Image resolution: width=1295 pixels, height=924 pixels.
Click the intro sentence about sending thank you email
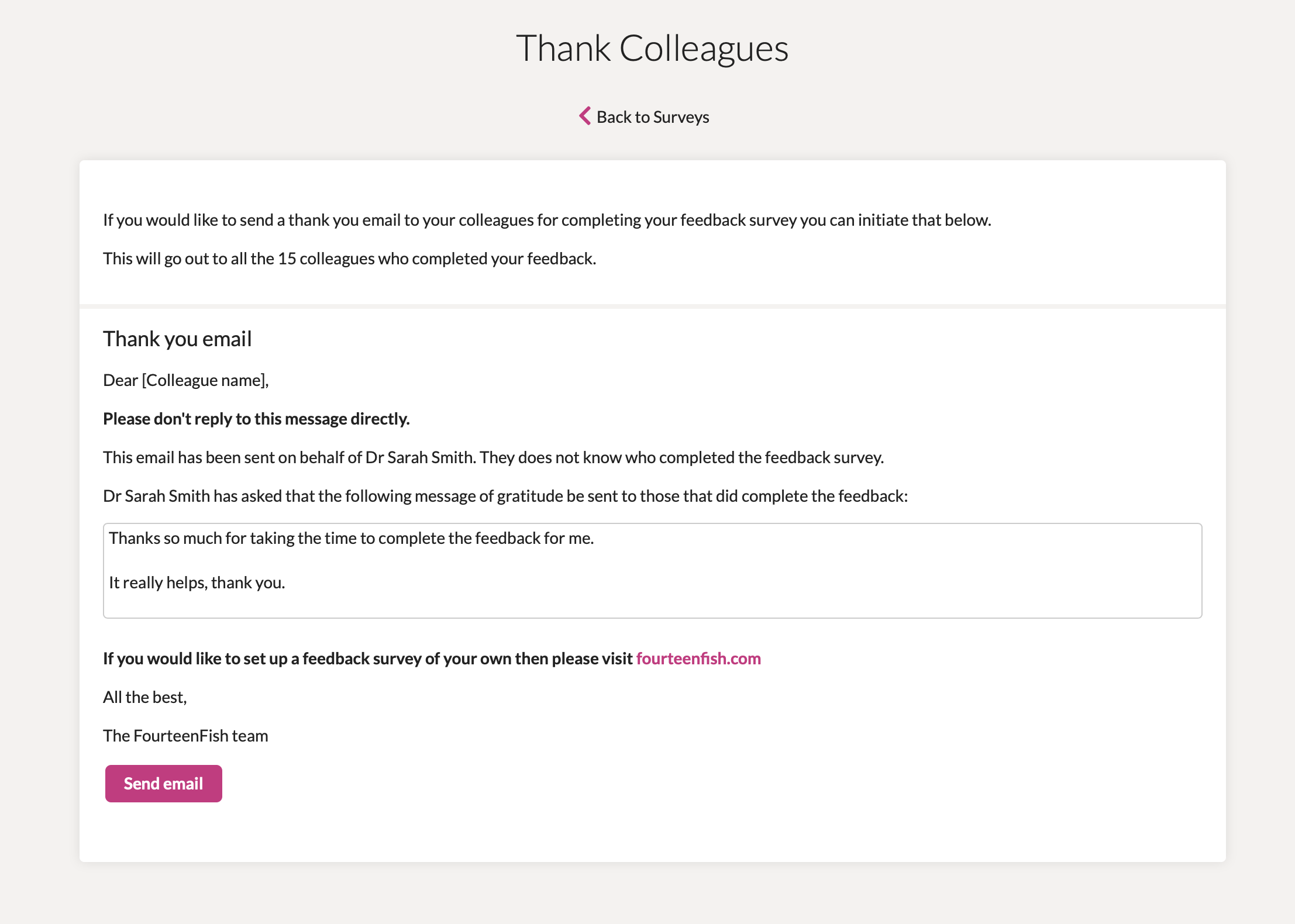pyautogui.click(x=547, y=220)
